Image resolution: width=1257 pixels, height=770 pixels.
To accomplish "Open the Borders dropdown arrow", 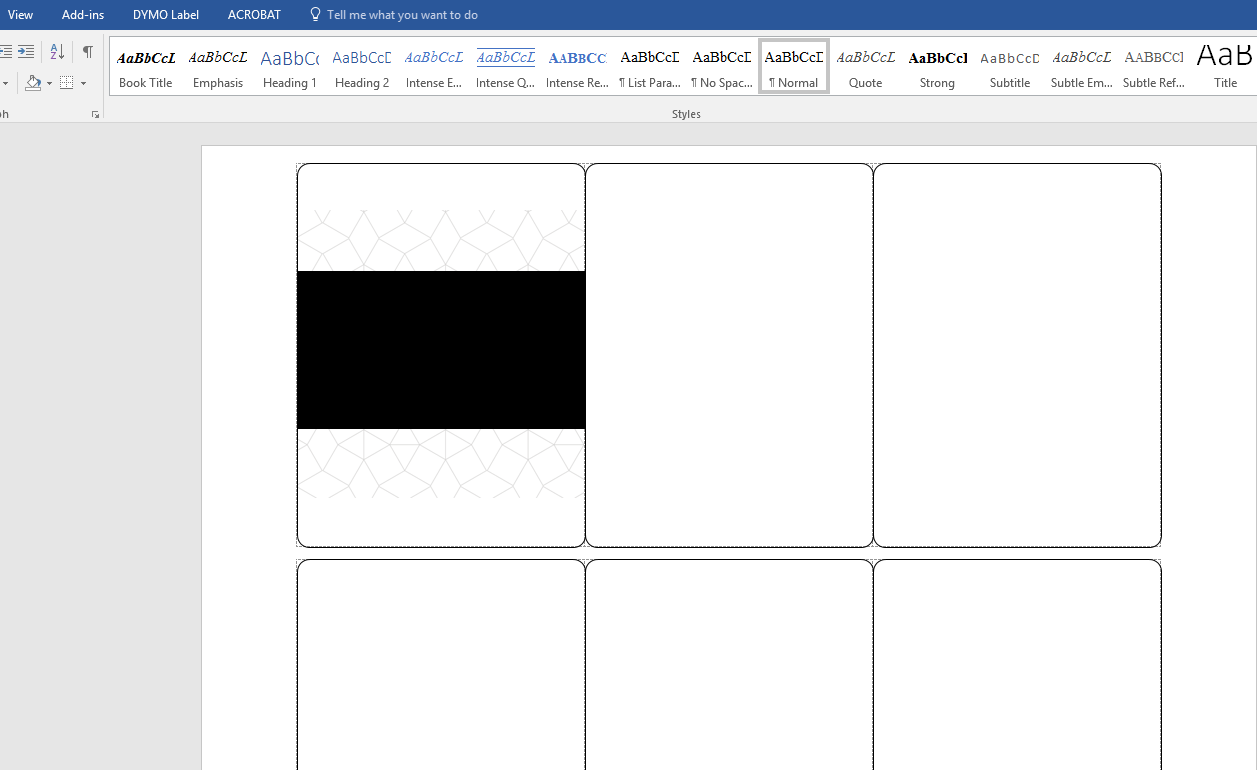I will 83,83.
